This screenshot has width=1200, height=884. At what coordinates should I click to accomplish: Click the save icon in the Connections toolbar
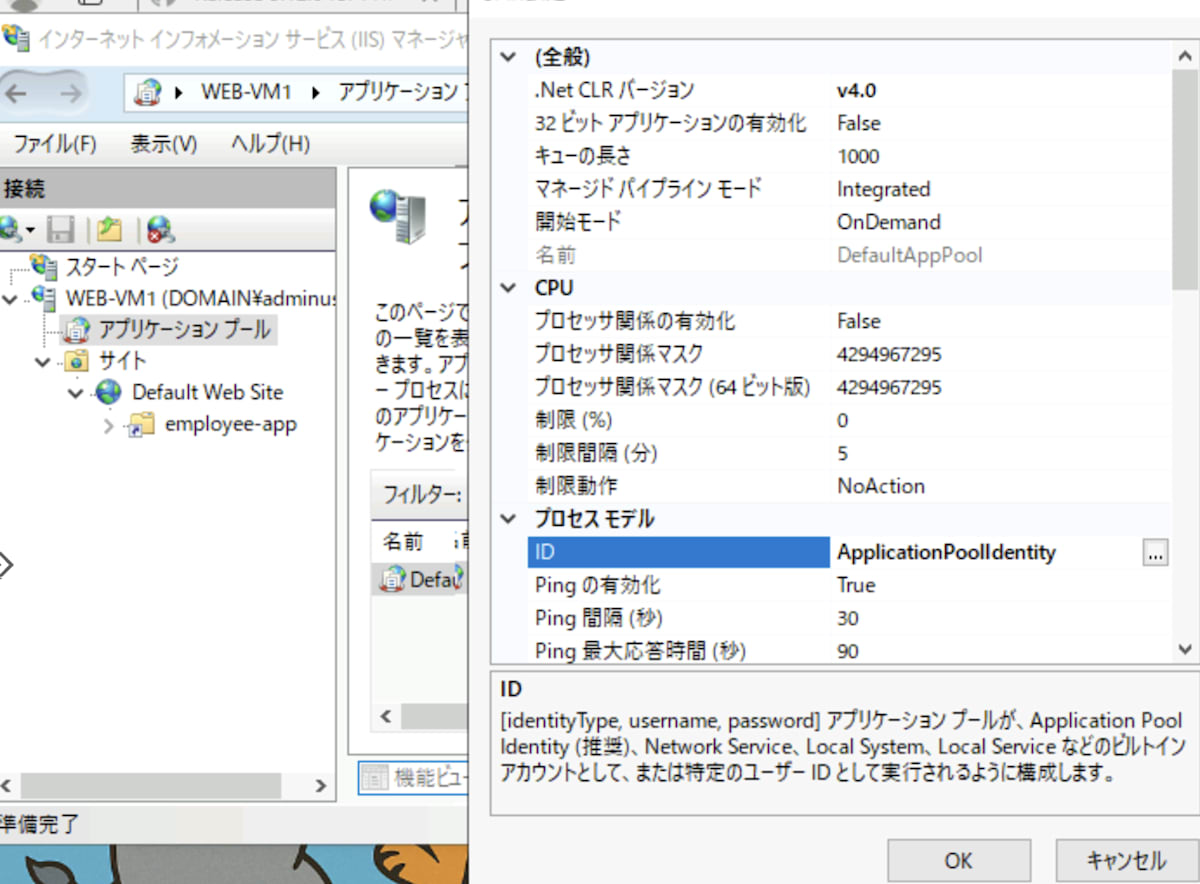coord(61,230)
